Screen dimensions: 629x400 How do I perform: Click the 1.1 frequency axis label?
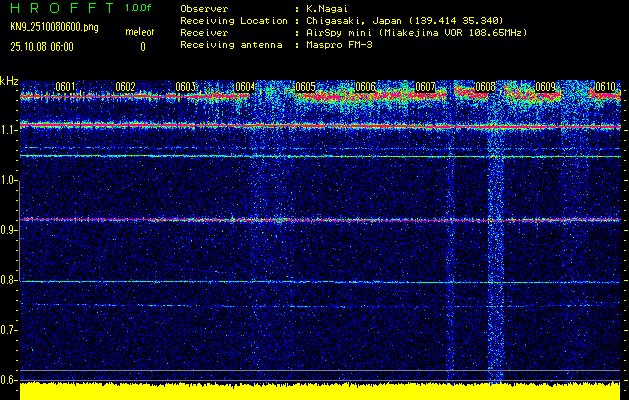tap(9, 130)
